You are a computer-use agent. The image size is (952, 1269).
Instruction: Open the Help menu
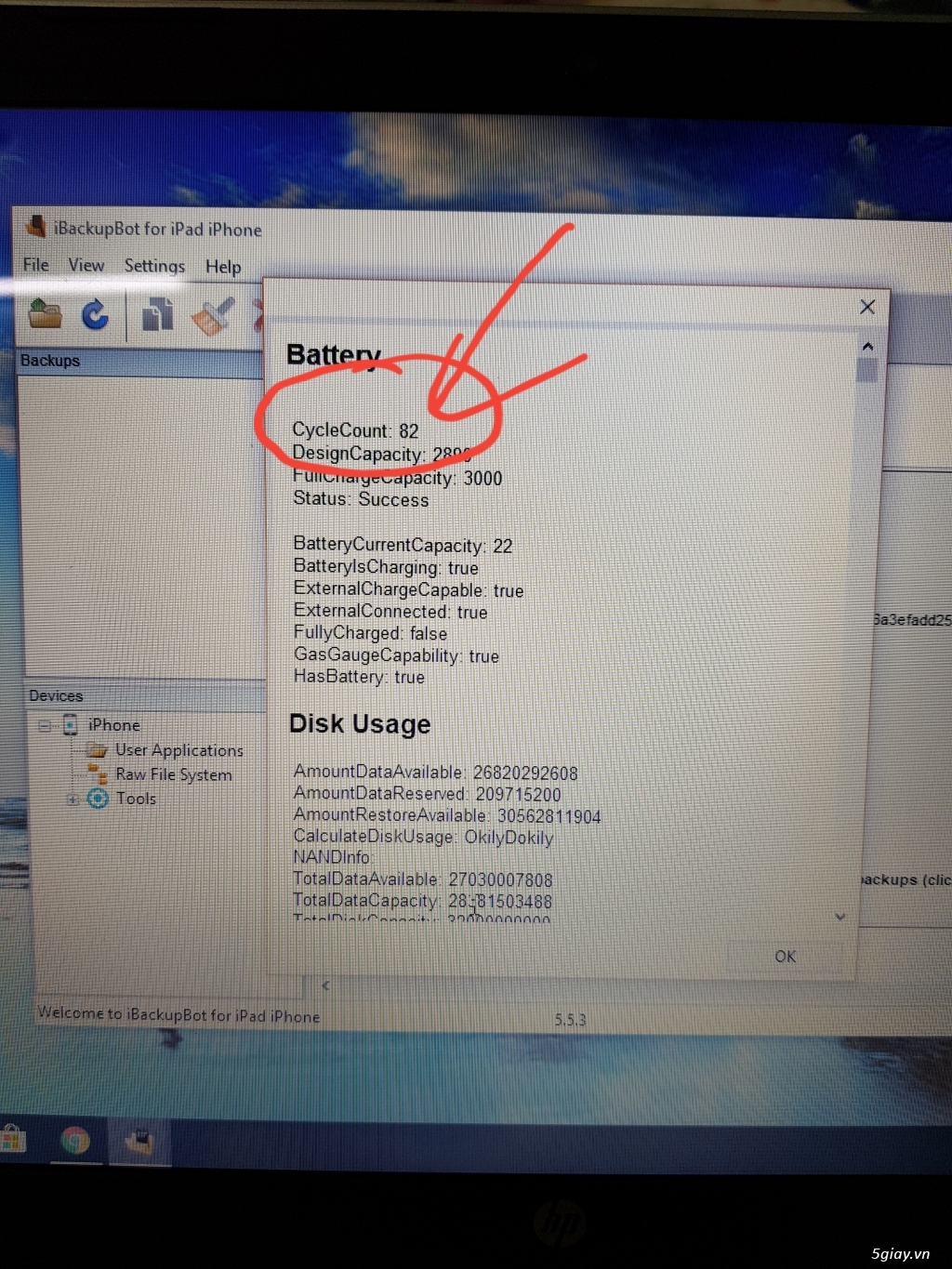click(223, 267)
